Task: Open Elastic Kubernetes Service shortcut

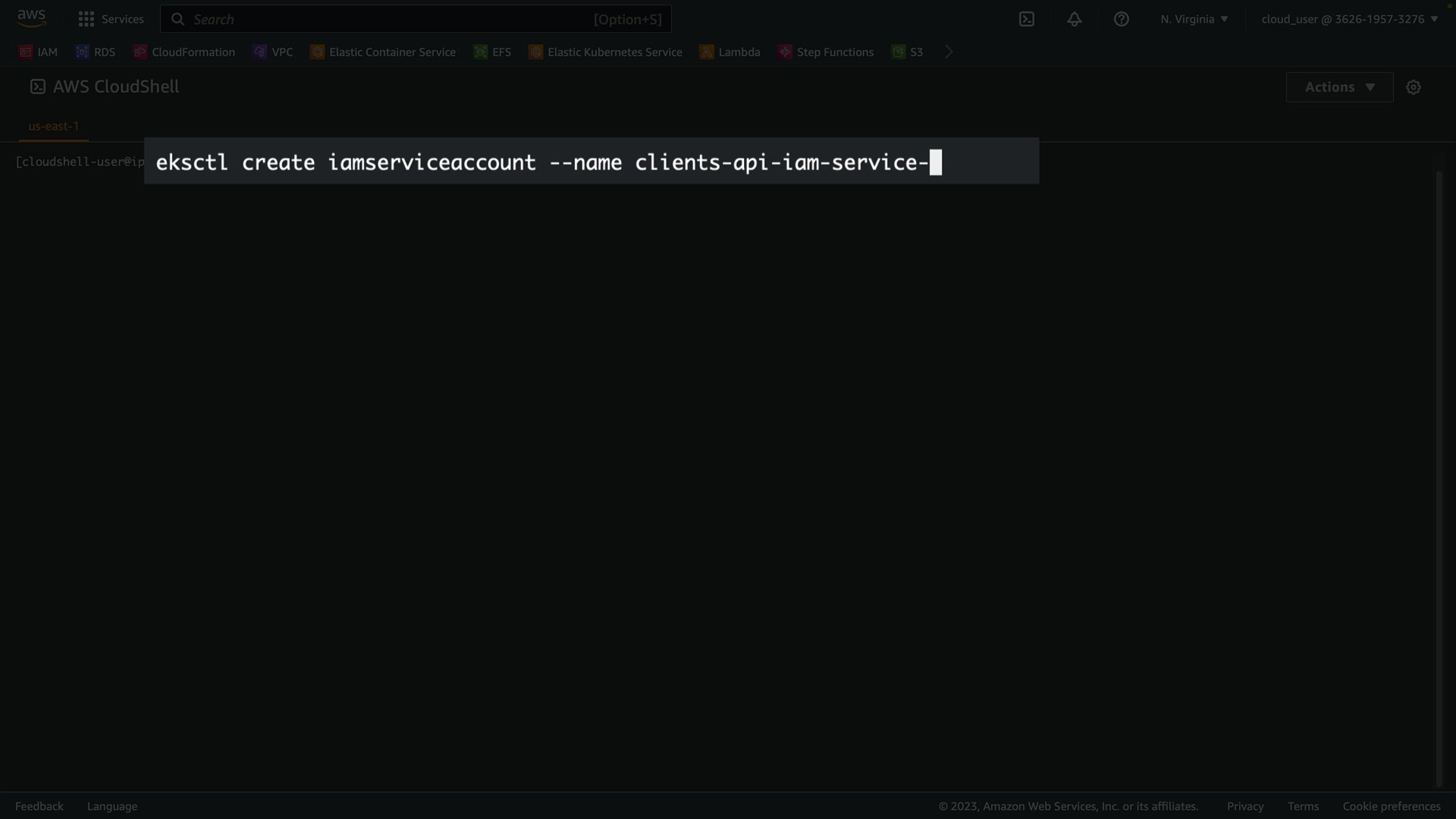Action: (605, 52)
